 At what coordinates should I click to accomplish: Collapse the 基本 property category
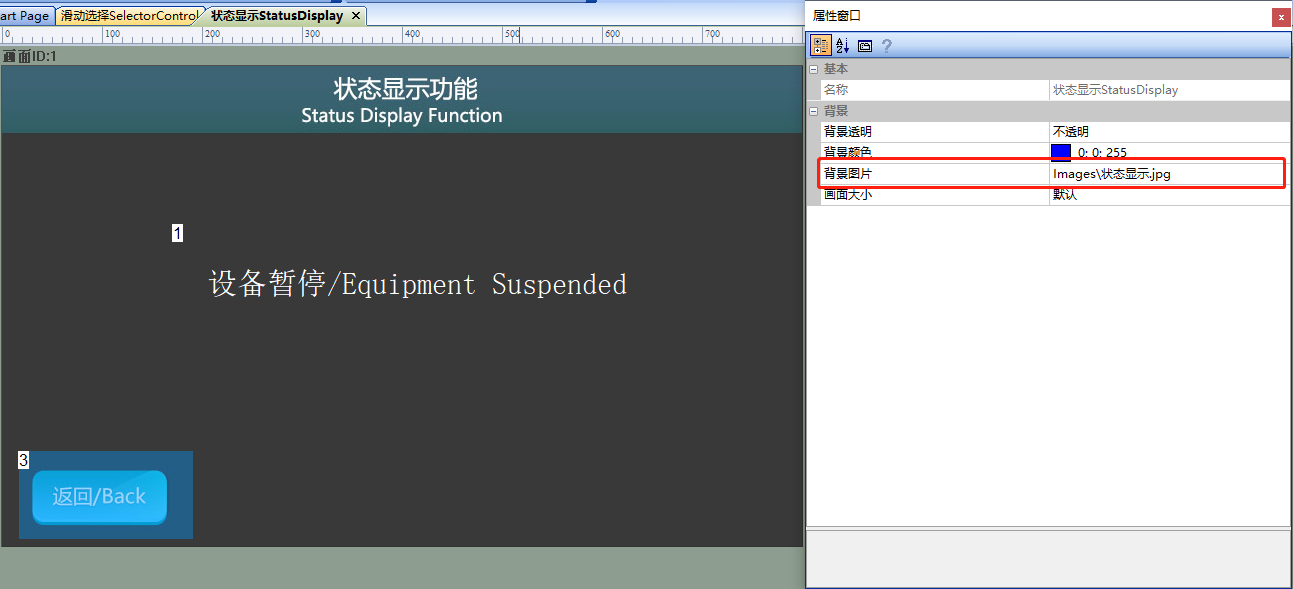[813, 69]
